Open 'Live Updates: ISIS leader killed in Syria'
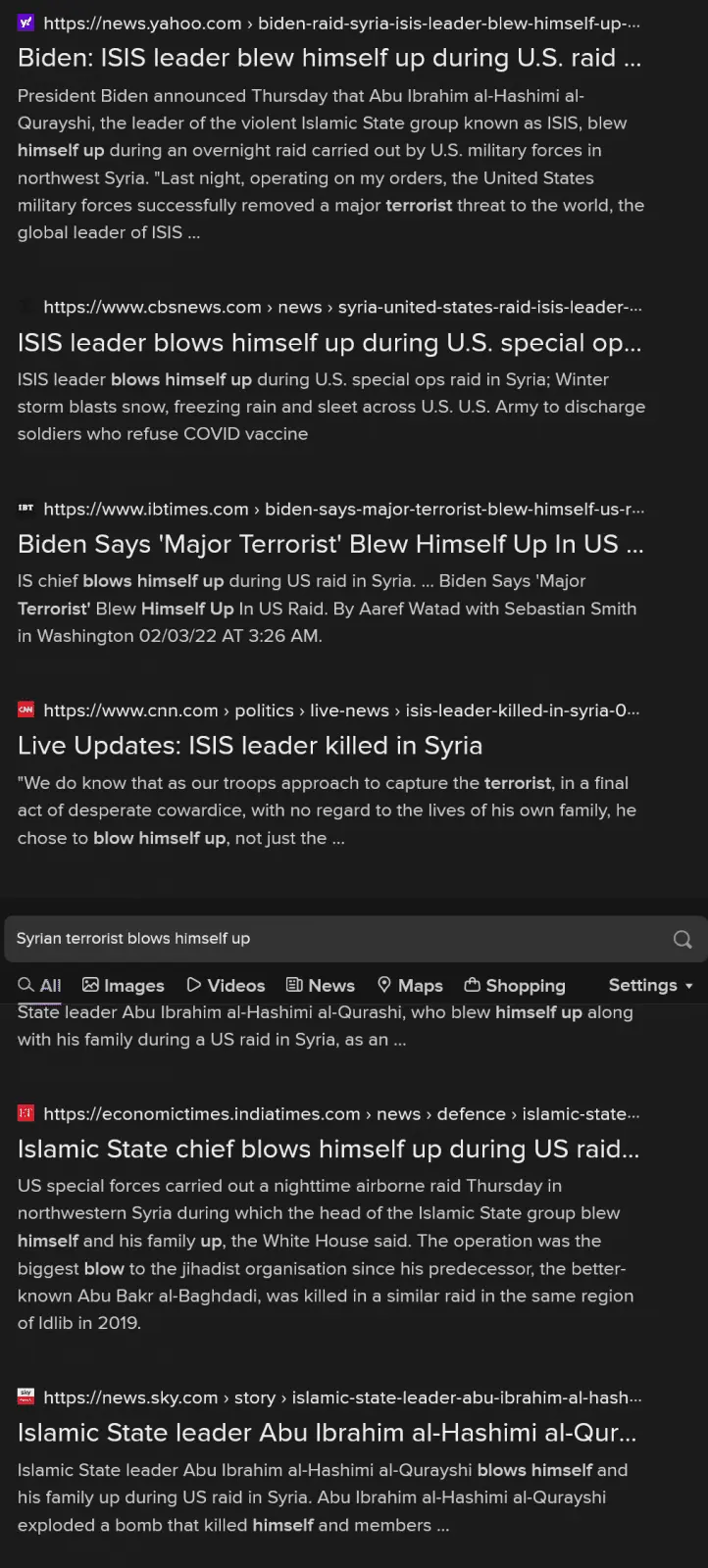Viewport: 708px width, 1568px height. [250, 745]
